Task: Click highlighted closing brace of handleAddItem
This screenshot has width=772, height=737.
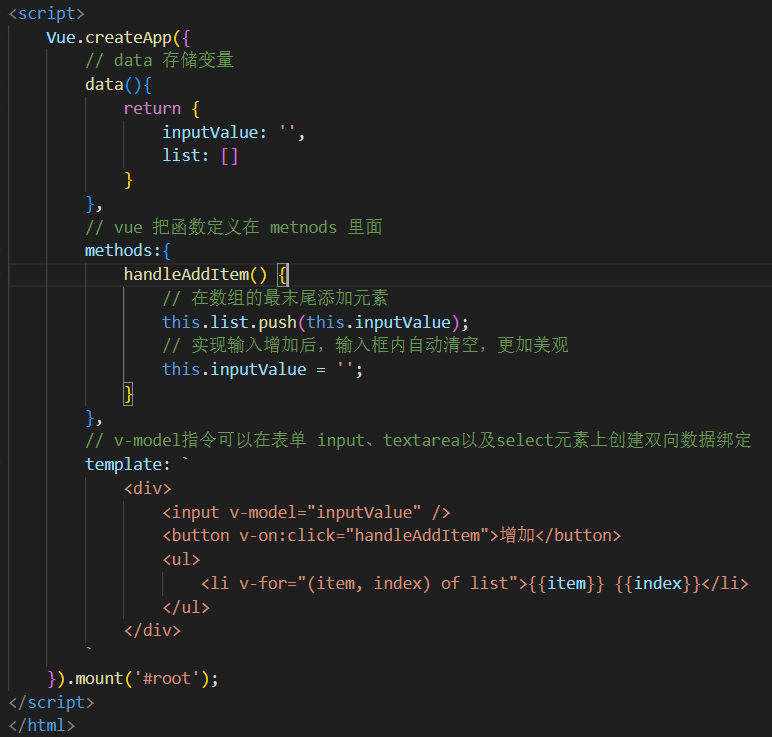Action: (x=128, y=394)
